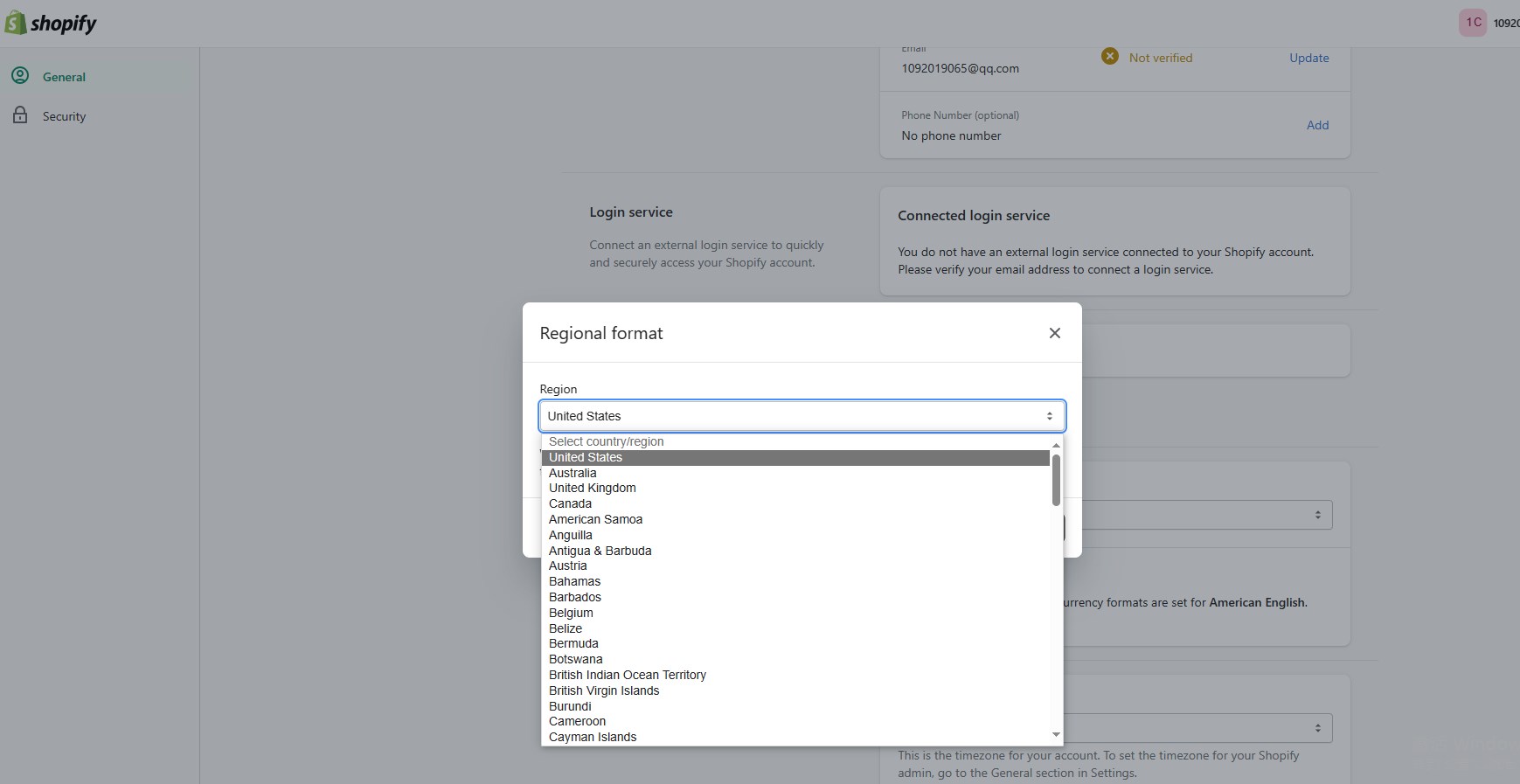The height and width of the screenshot is (784, 1520).
Task: Click the region list scrollbar thumb
Action: coord(1056,479)
